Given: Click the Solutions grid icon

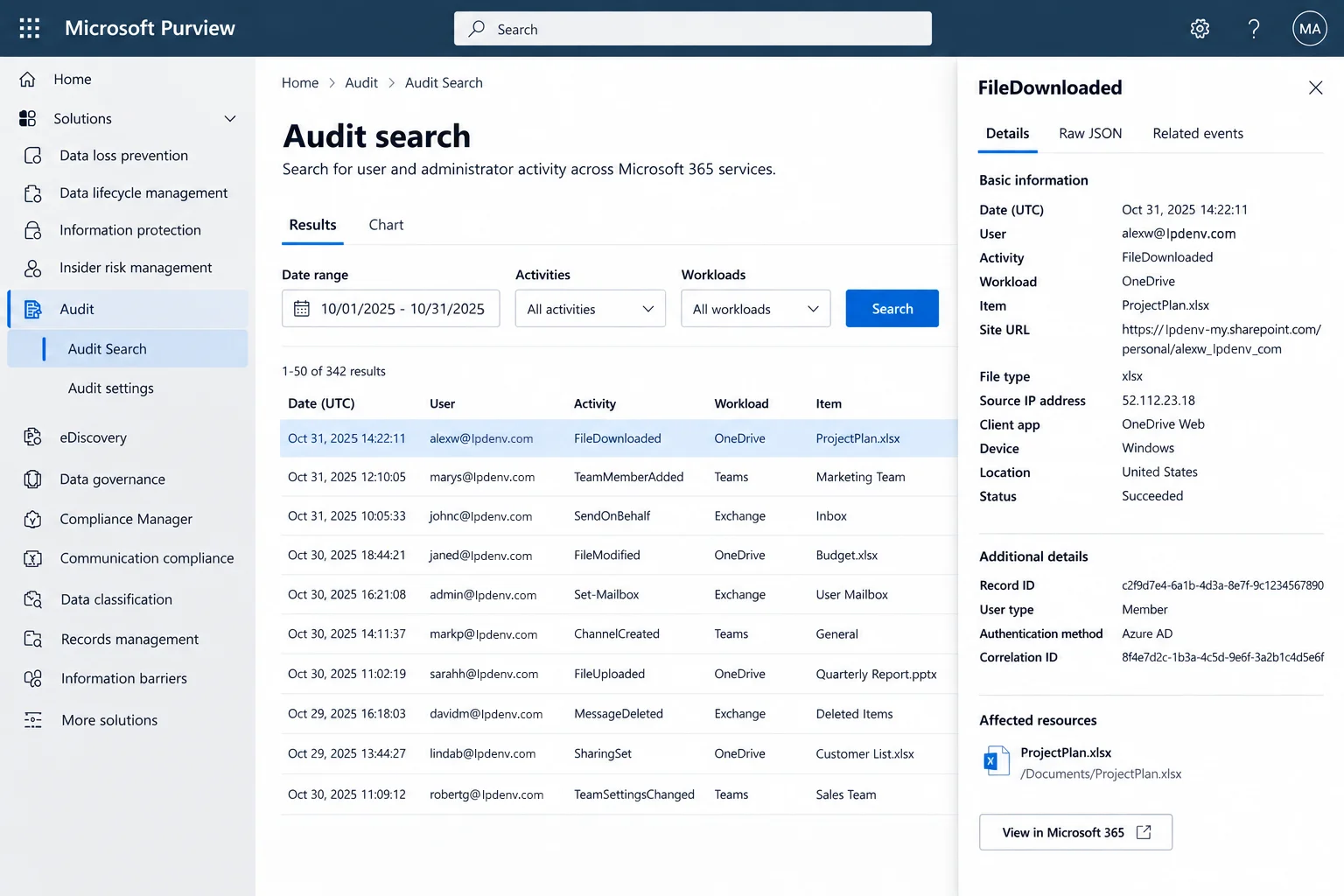Looking at the screenshot, I should click(x=28, y=118).
